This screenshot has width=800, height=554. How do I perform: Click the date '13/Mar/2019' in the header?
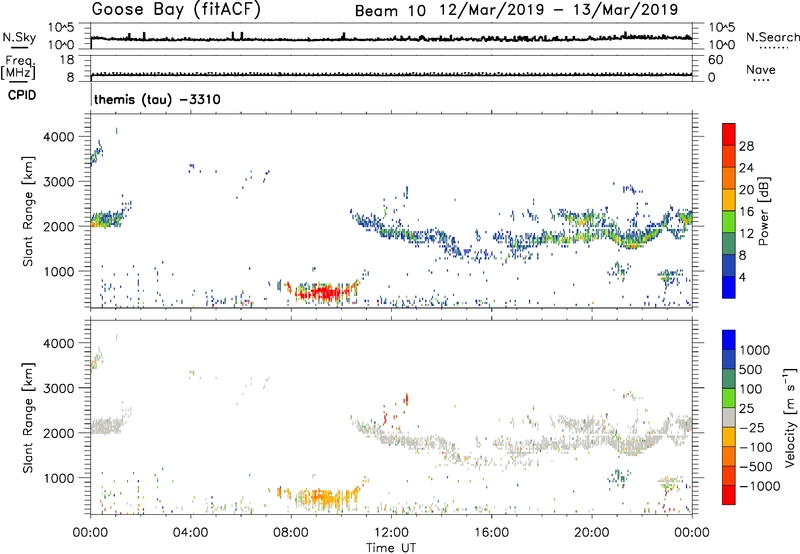626,10
